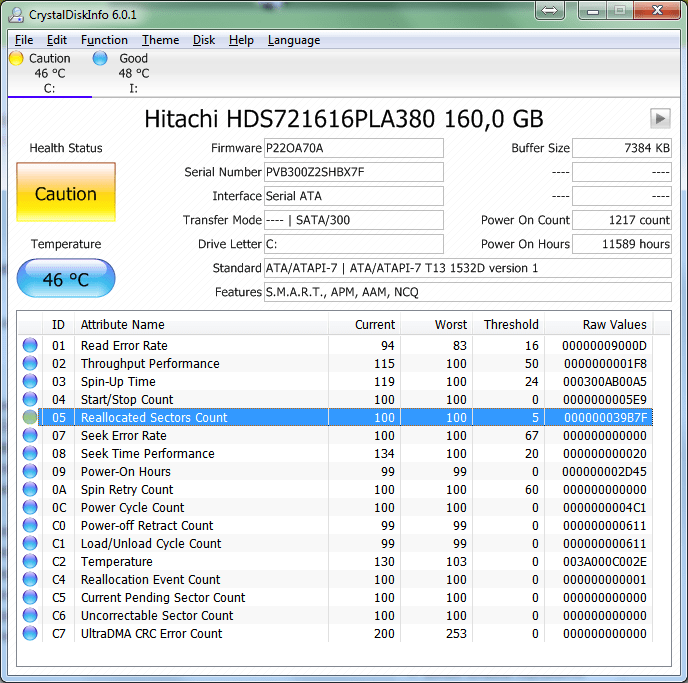Click the Attribute Name column header
Screen dimensions: 688x683
point(201,325)
